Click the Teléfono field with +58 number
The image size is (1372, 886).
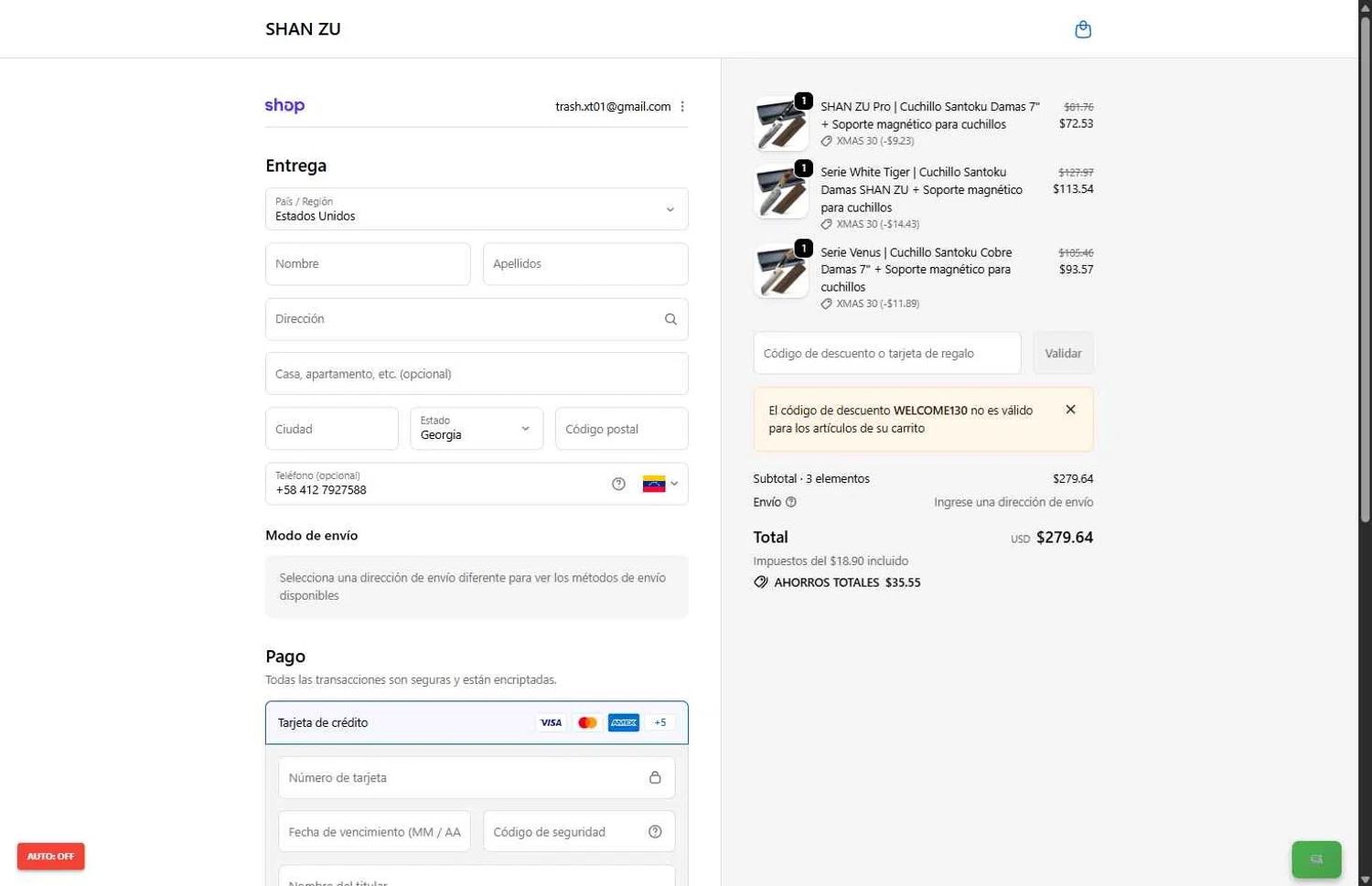(x=477, y=484)
